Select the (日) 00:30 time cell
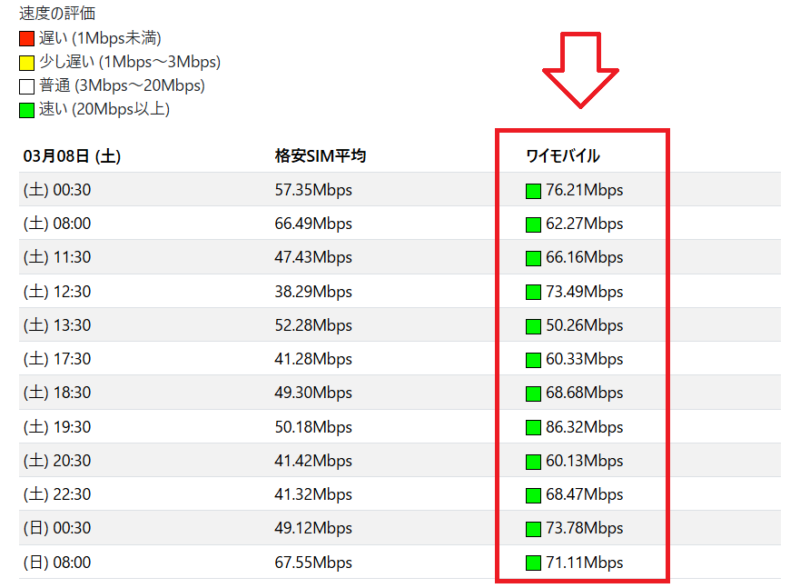 pyautogui.click(x=57, y=528)
